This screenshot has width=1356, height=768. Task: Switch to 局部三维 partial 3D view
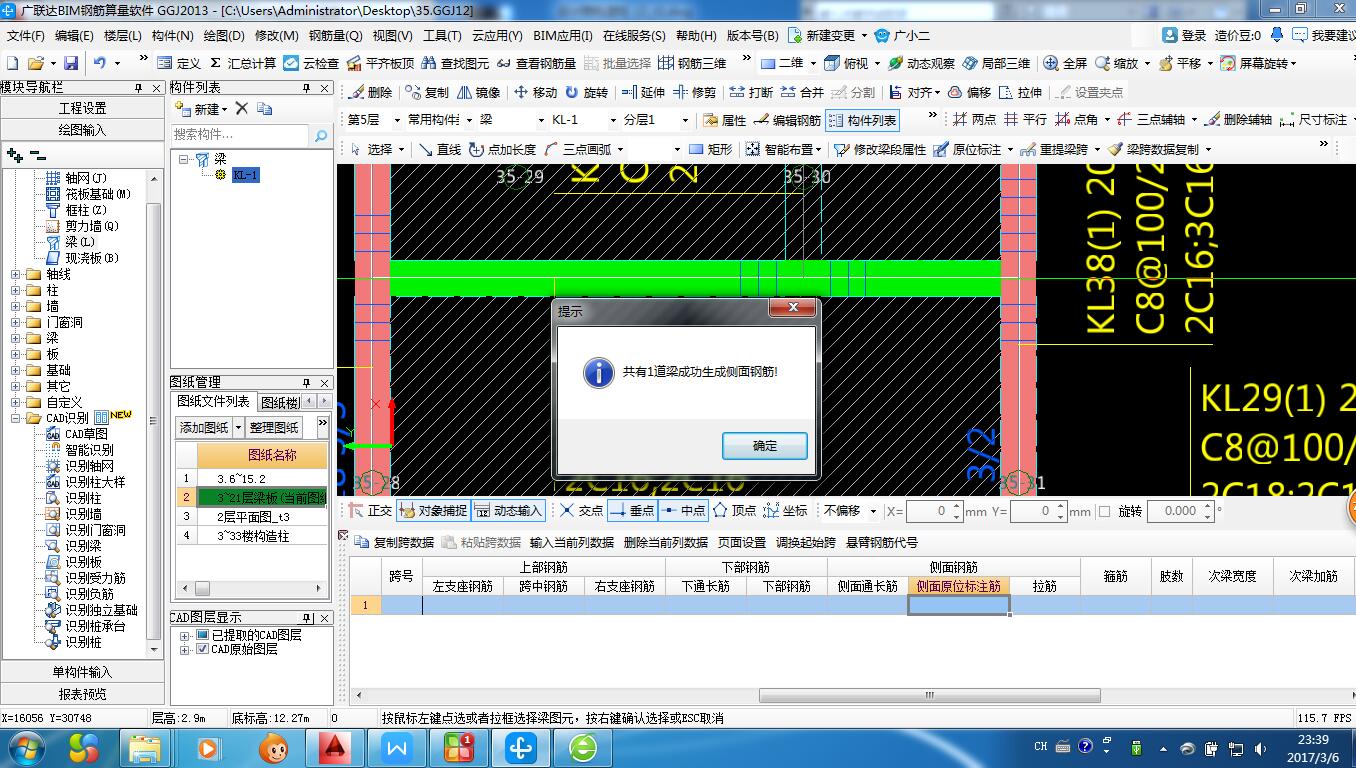click(x=996, y=63)
